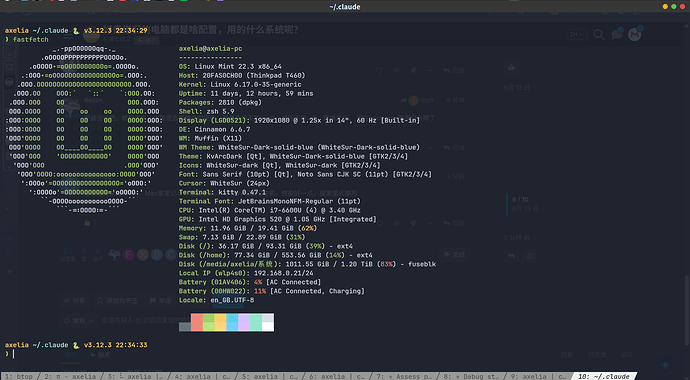Click lavender purple palette block
The image size is (690, 380).
click(244, 322)
